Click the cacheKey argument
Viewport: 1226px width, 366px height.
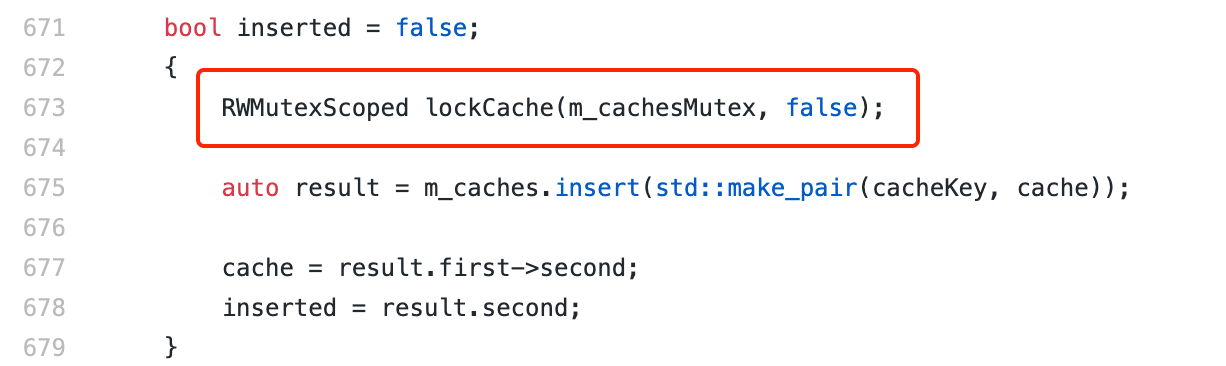(921, 188)
